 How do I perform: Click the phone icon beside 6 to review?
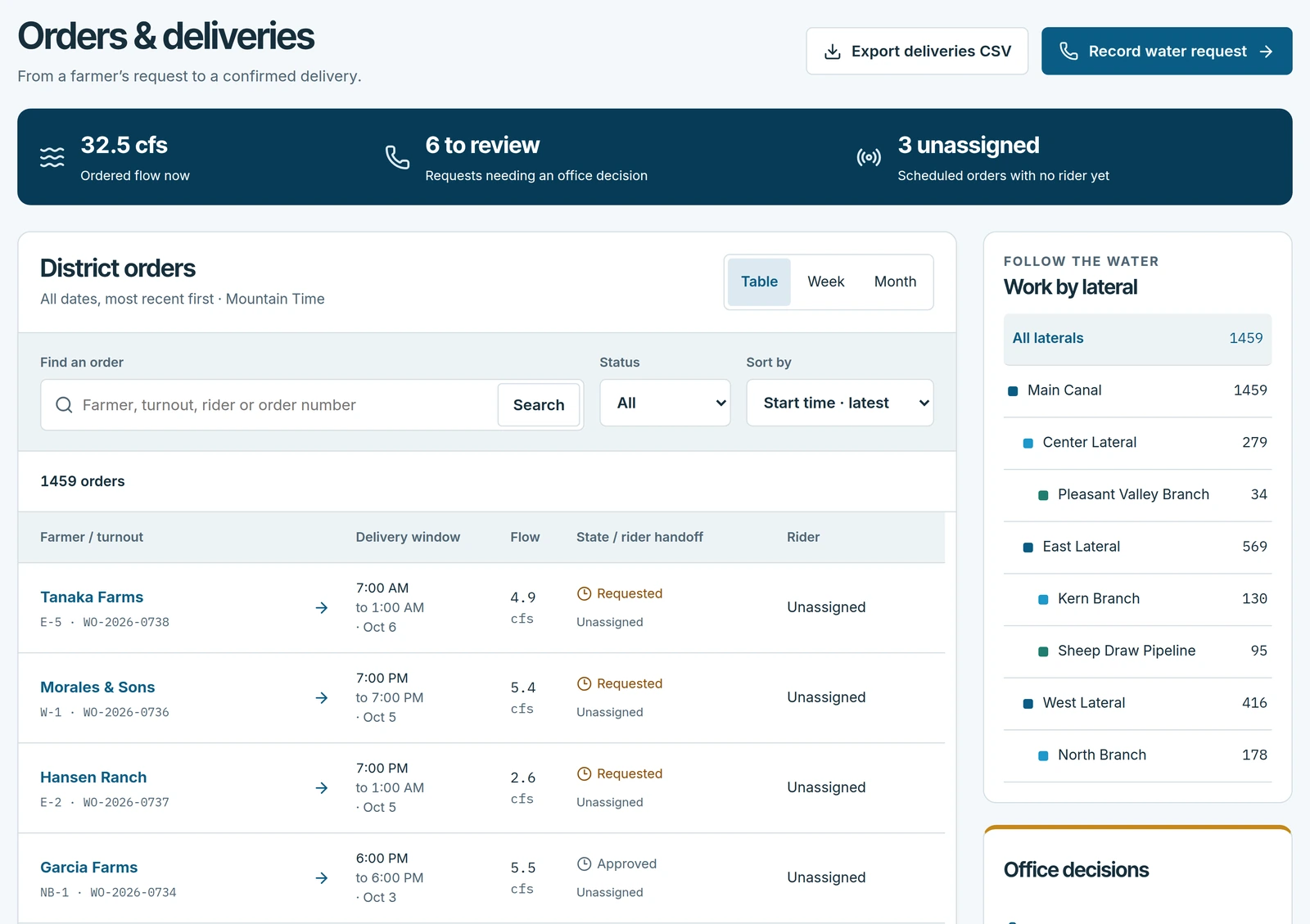[x=397, y=156]
